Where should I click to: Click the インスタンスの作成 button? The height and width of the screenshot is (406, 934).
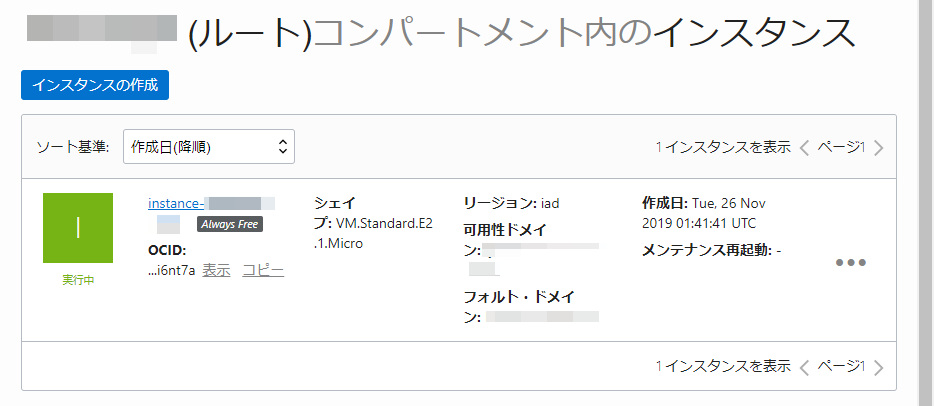(x=95, y=85)
